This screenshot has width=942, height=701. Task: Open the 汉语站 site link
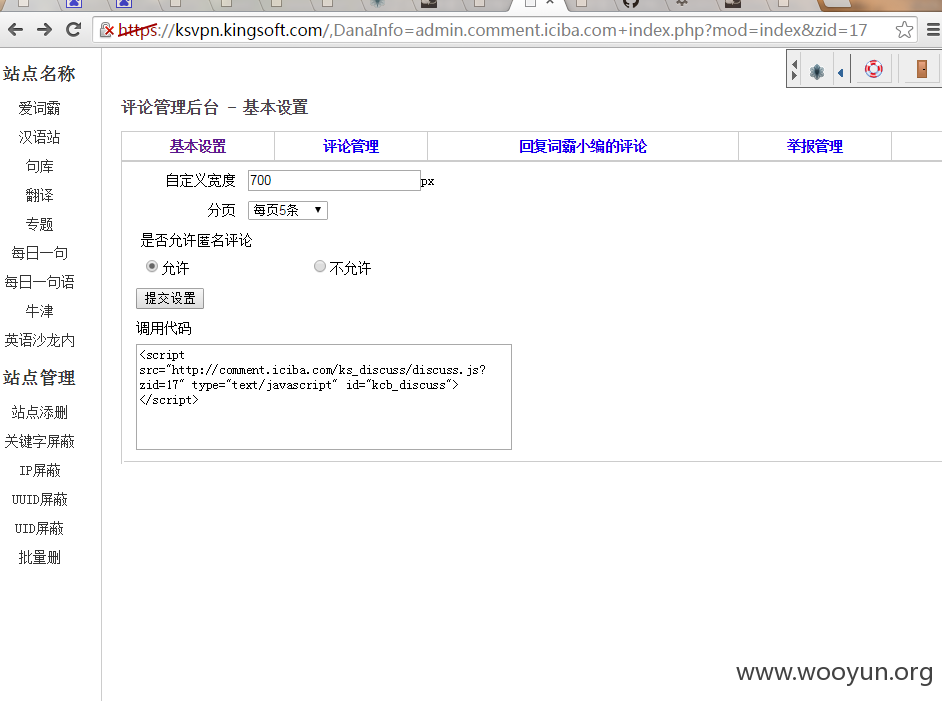coord(40,137)
